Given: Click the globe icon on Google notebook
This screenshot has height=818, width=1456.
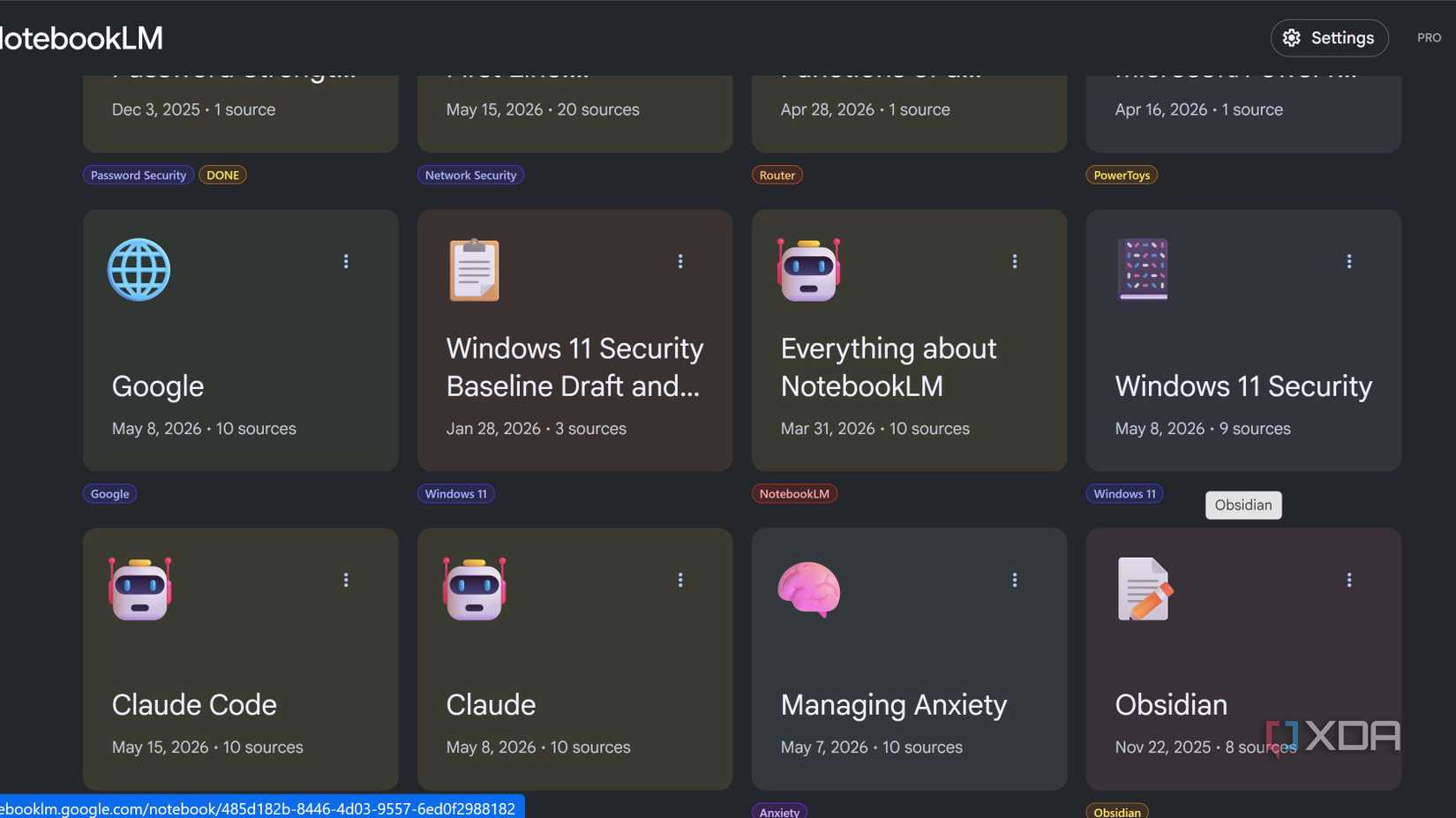Looking at the screenshot, I should [139, 269].
